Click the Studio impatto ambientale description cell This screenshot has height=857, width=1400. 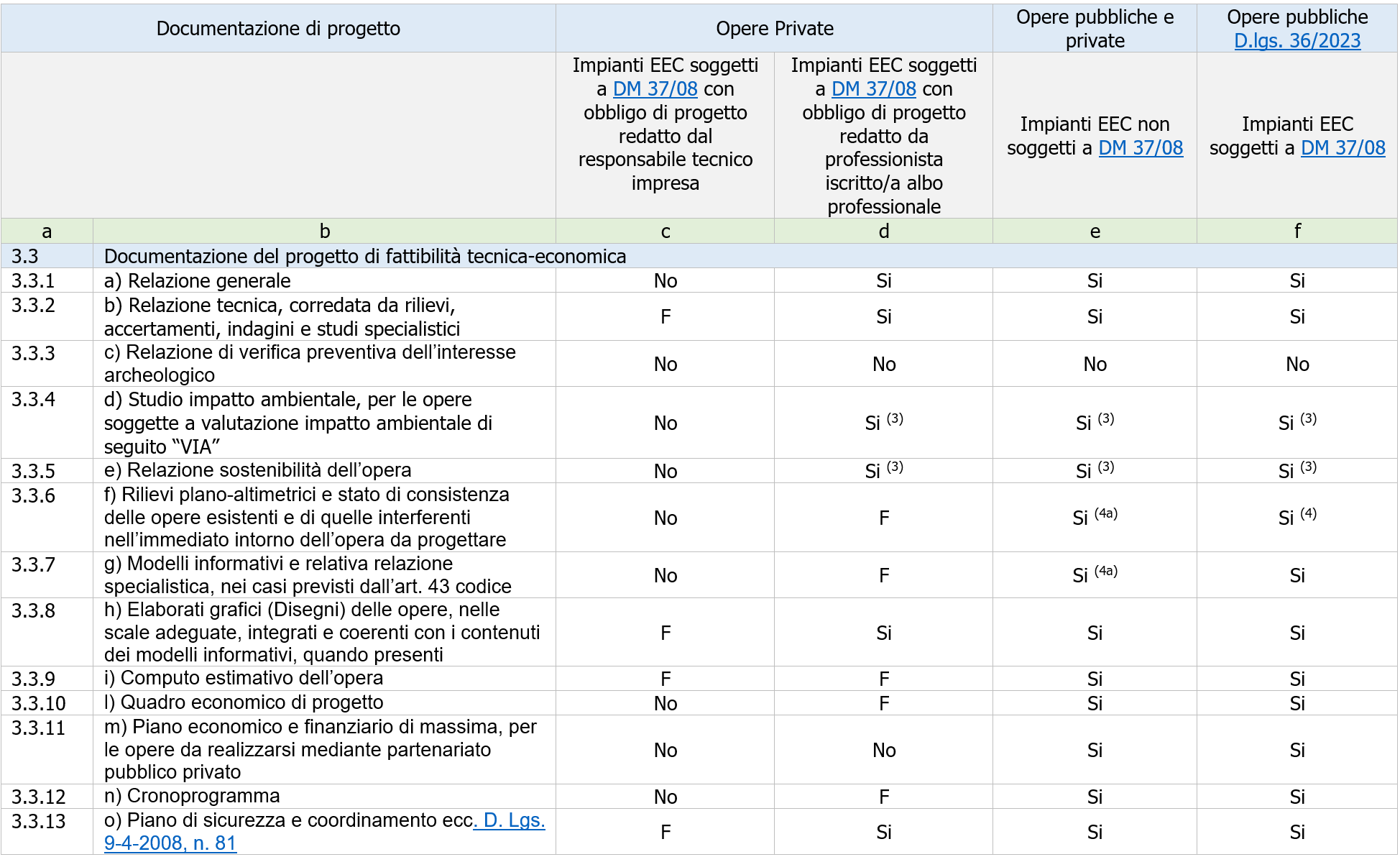click(298, 423)
